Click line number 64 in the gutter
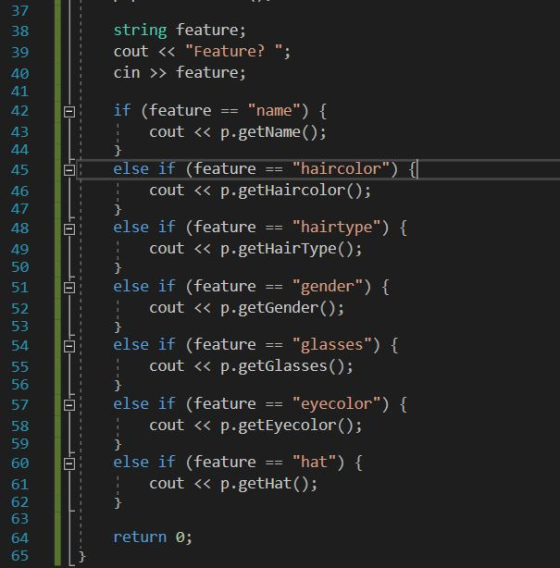This screenshot has width=560, height=568. click(20, 538)
